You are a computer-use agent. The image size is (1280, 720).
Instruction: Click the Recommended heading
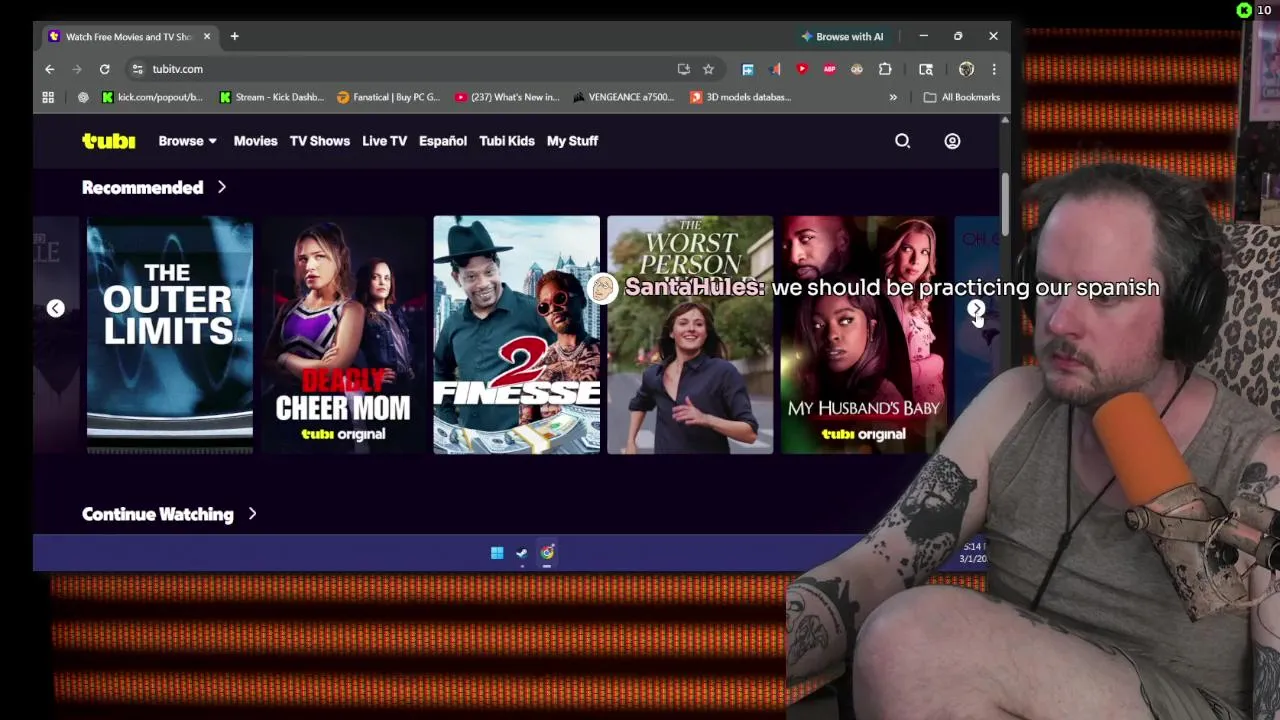click(142, 187)
